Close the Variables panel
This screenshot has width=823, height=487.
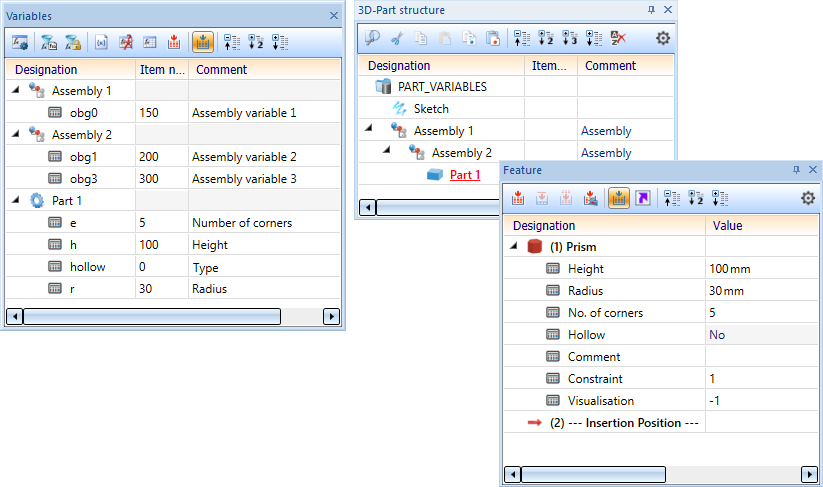tap(334, 16)
